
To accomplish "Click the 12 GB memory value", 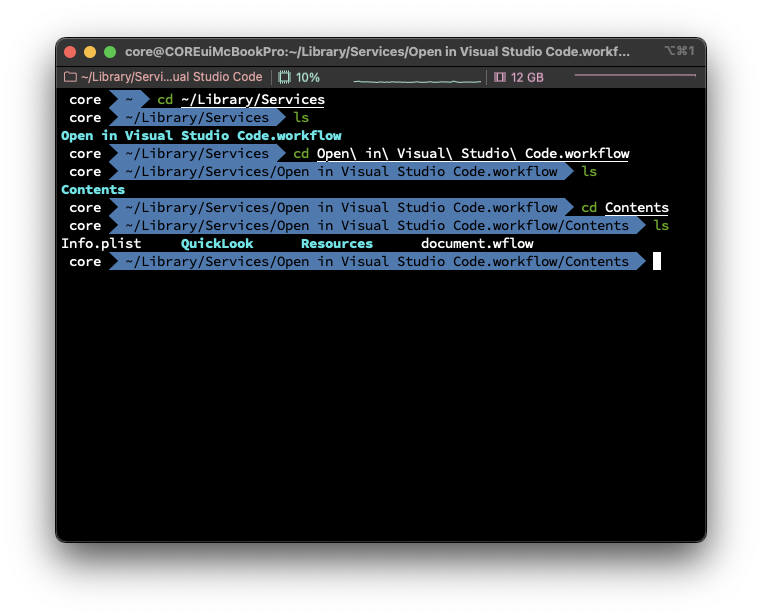I will coord(527,77).
